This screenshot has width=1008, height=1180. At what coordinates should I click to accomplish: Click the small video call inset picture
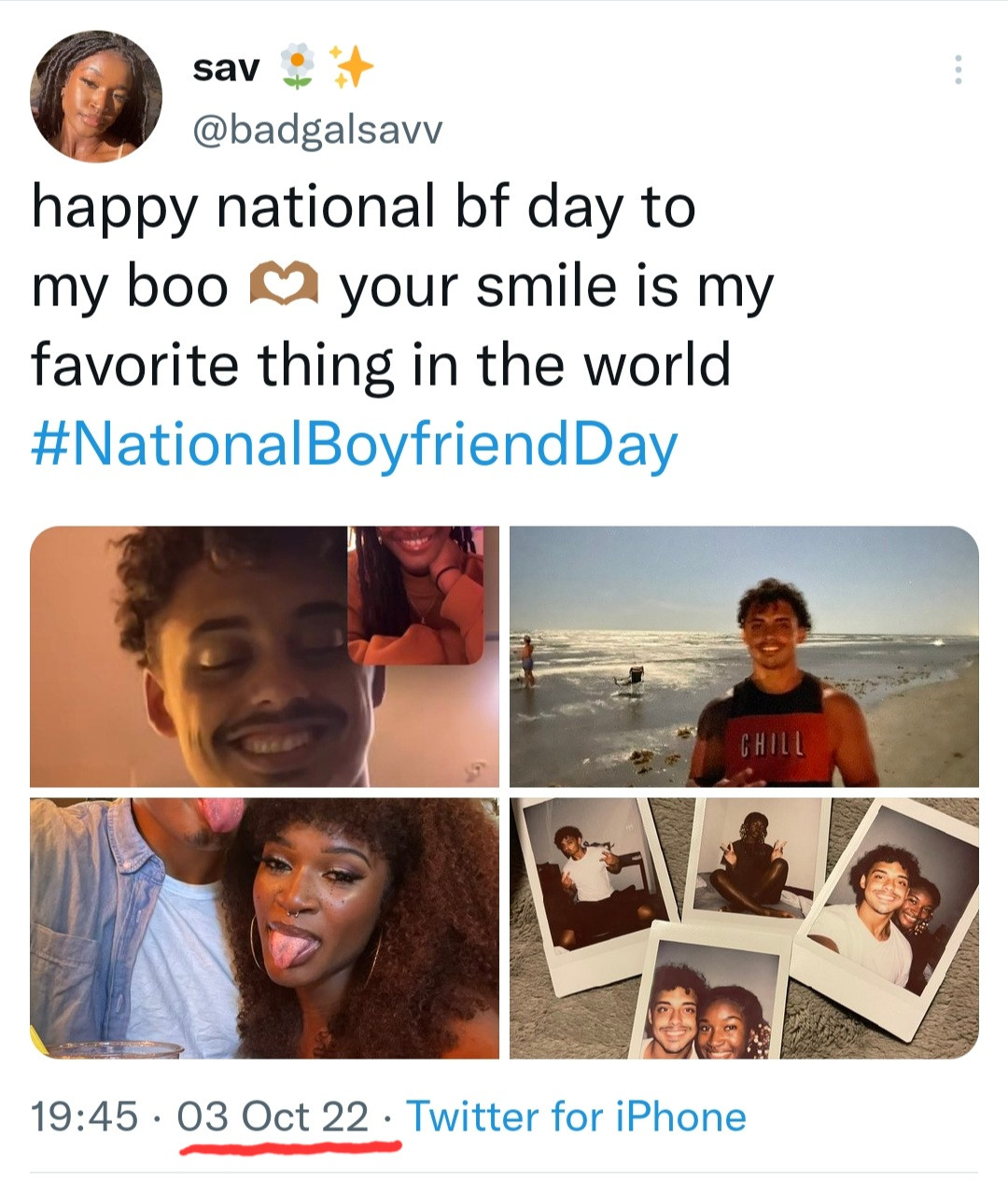pyautogui.click(x=415, y=595)
